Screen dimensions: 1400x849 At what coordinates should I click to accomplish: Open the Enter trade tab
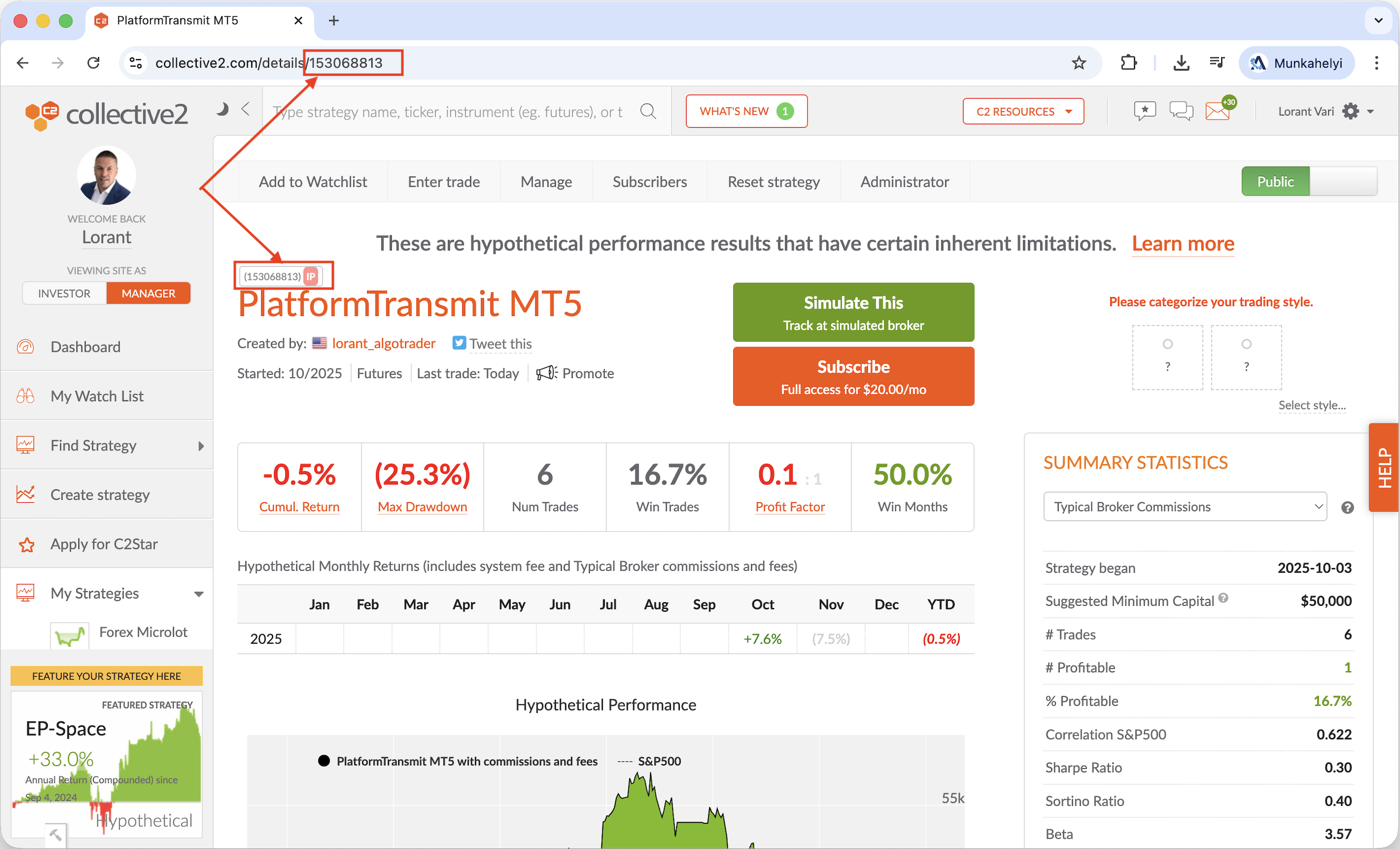click(x=444, y=182)
